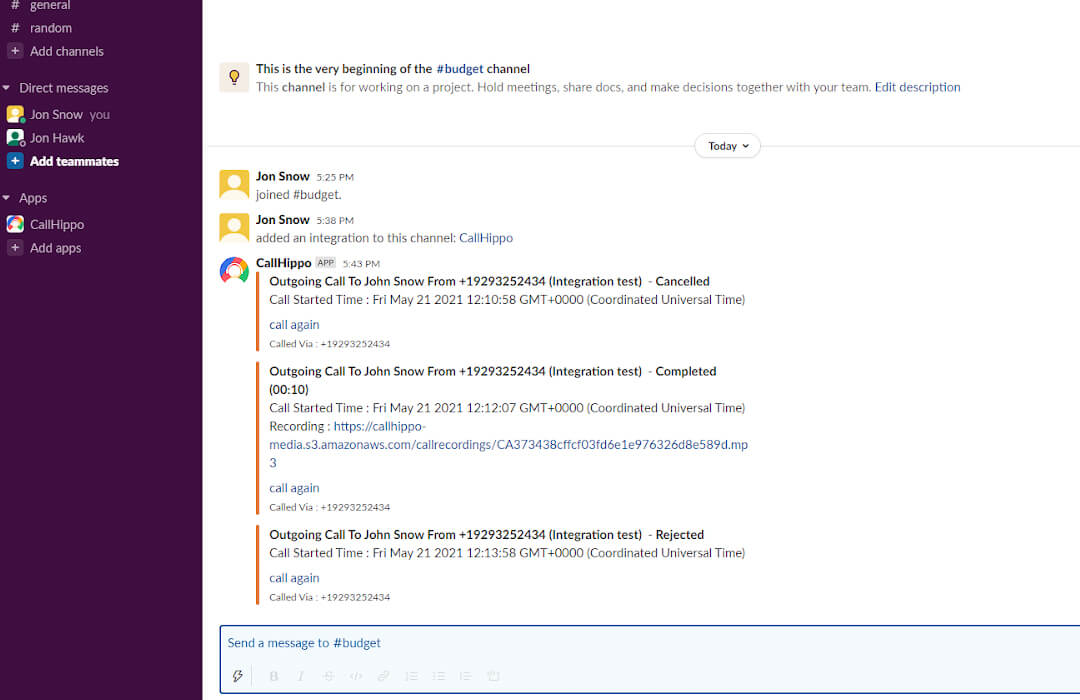Screen dimensions: 1080x700
Task: Click the Completed outgoing call title
Action: (x=492, y=380)
